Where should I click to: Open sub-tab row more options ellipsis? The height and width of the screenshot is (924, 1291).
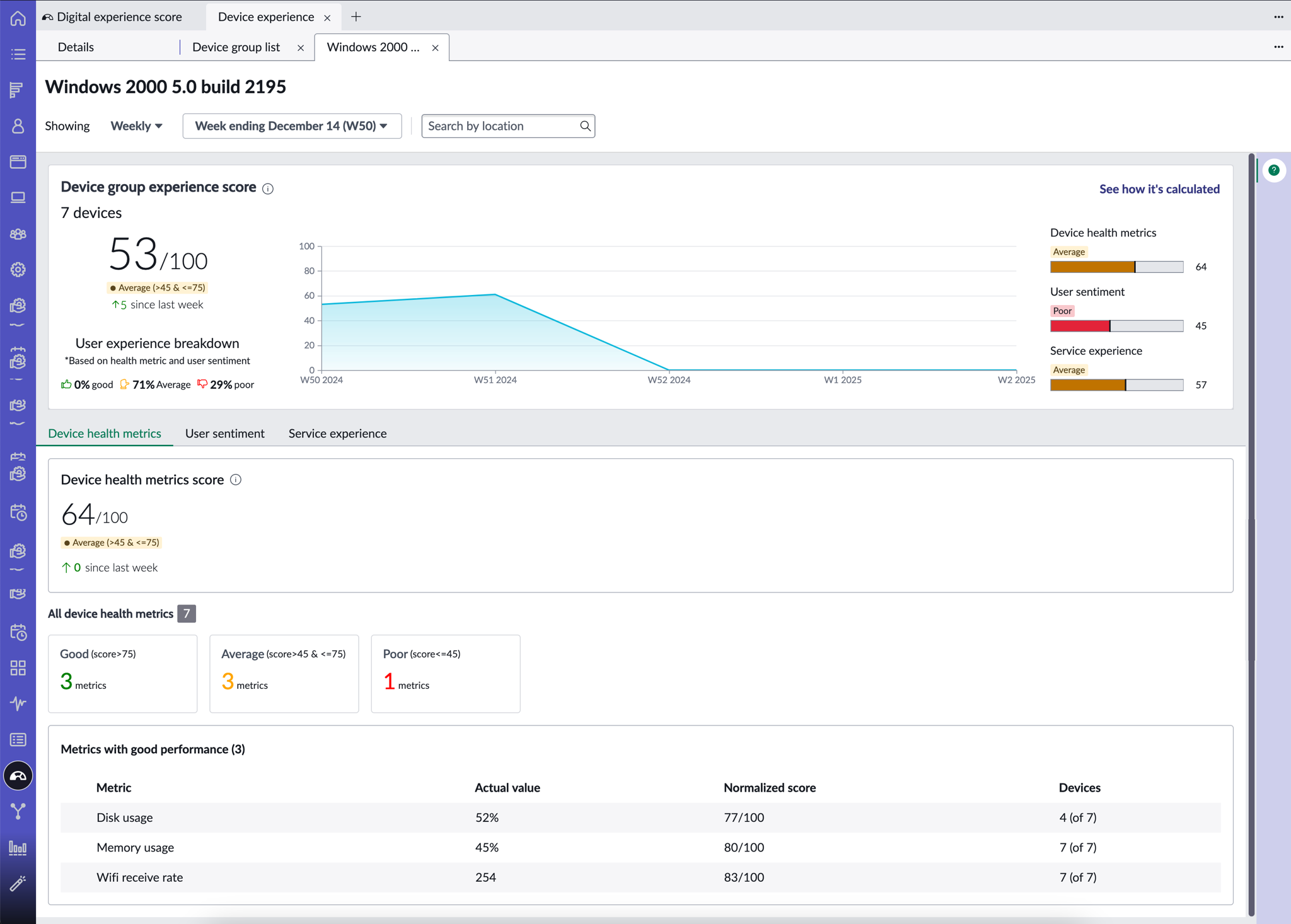(x=1278, y=47)
